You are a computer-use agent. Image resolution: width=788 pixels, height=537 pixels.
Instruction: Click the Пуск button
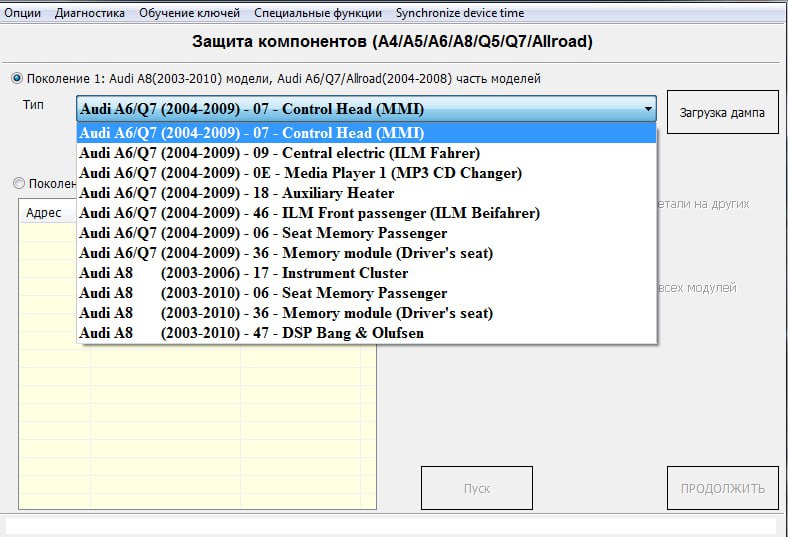pos(476,488)
